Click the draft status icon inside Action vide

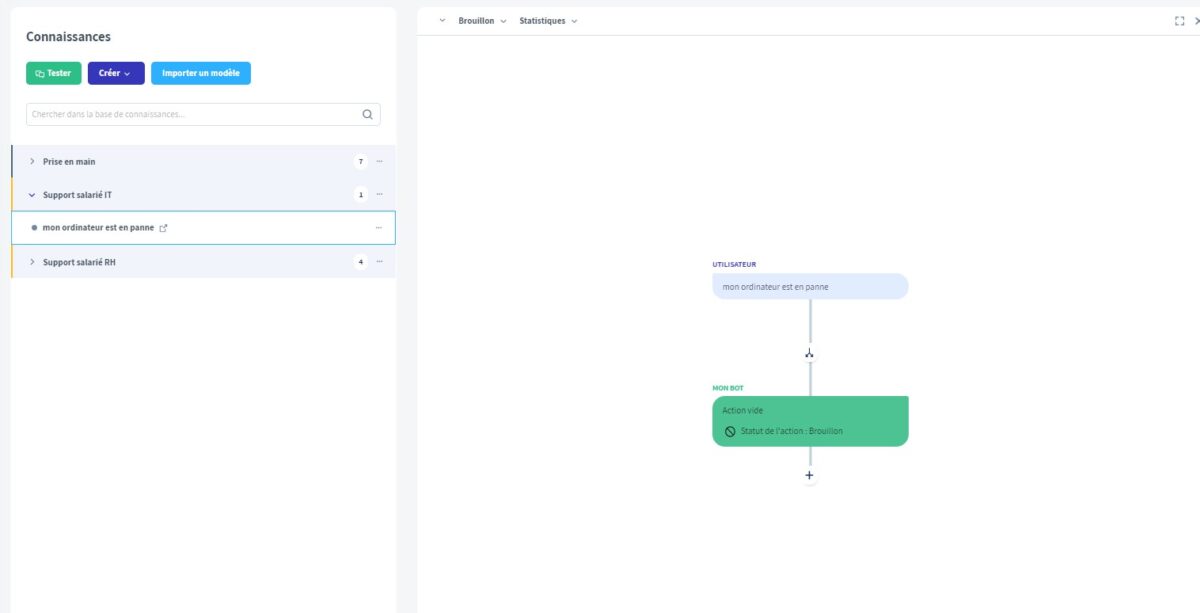pos(731,431)
